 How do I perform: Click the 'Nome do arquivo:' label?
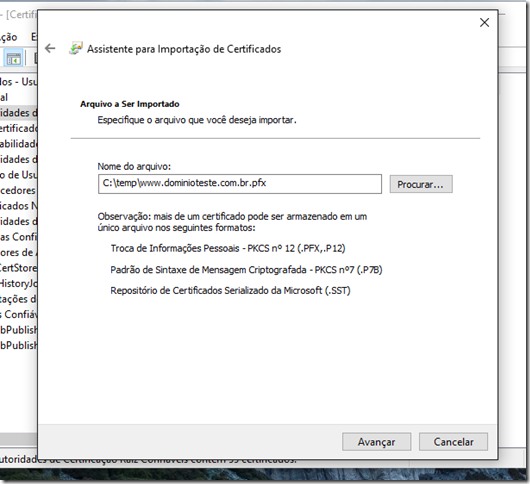click(134, 166)
